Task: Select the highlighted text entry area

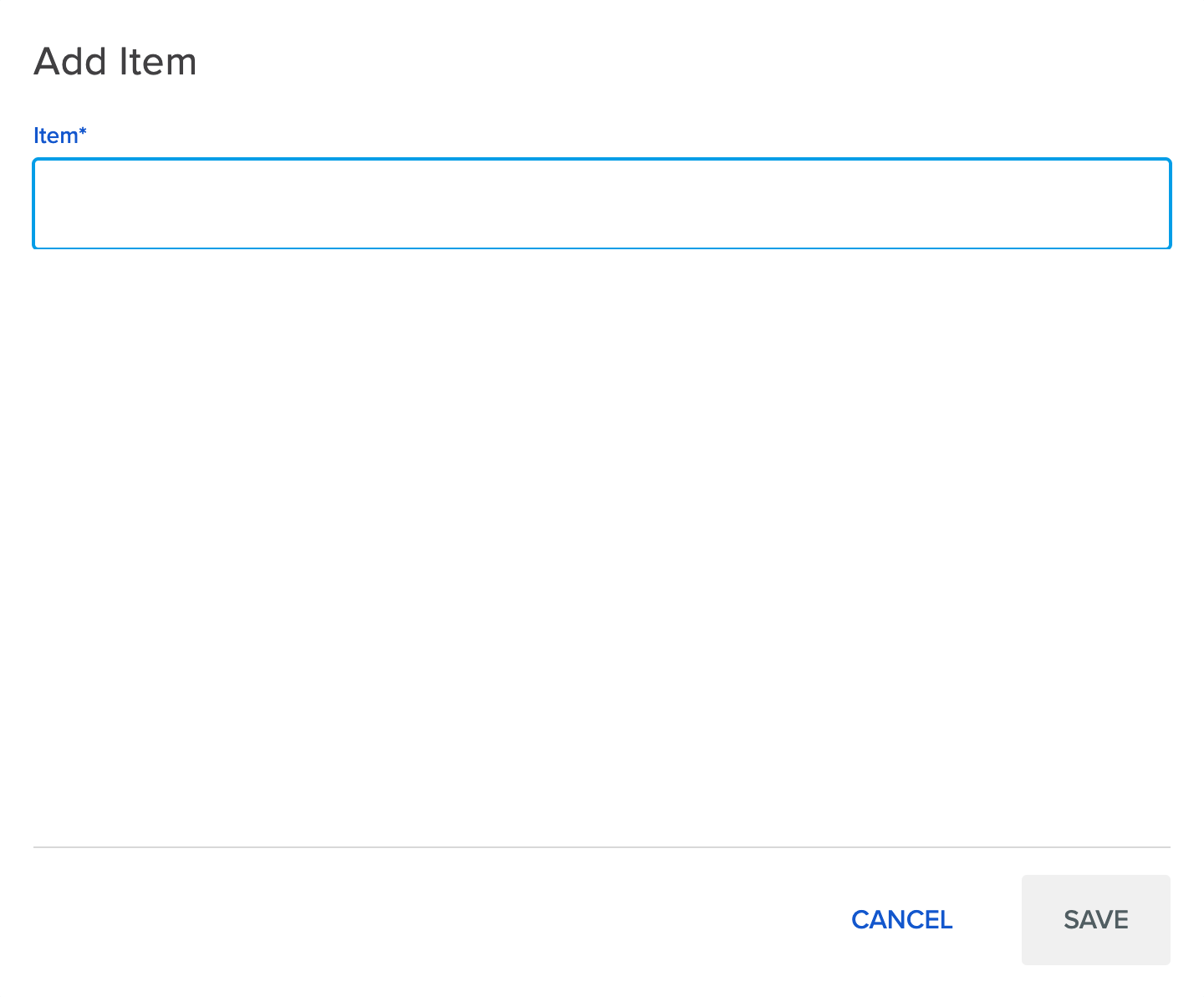Action: click(x=601, y=203)
